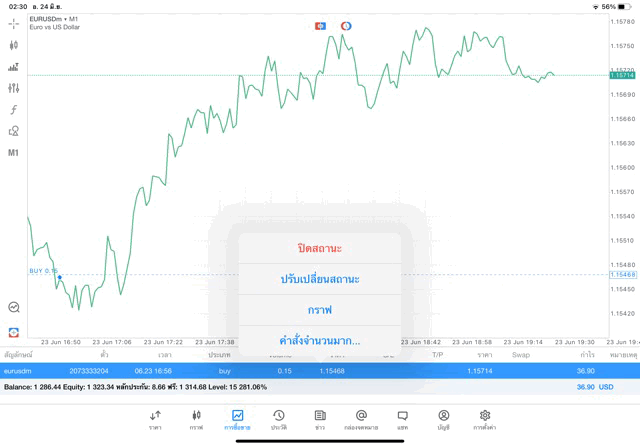
Task: Sort positions by กำไร profit column
Action: point(587,355)
